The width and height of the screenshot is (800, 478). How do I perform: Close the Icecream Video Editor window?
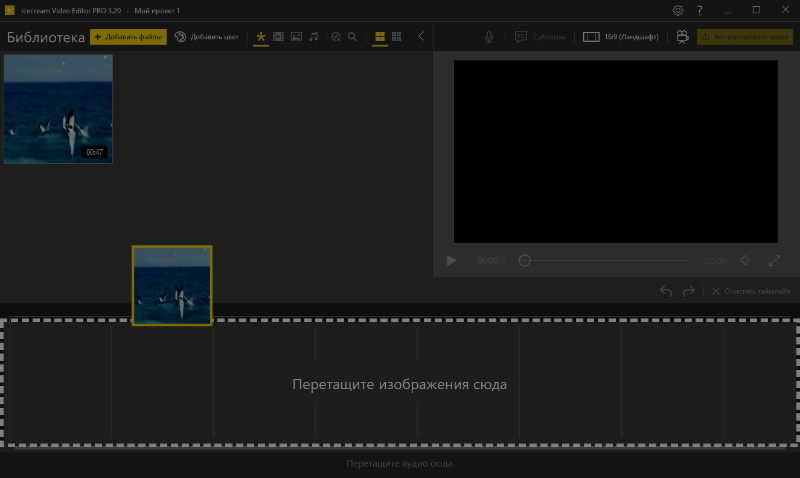(785, 10)
